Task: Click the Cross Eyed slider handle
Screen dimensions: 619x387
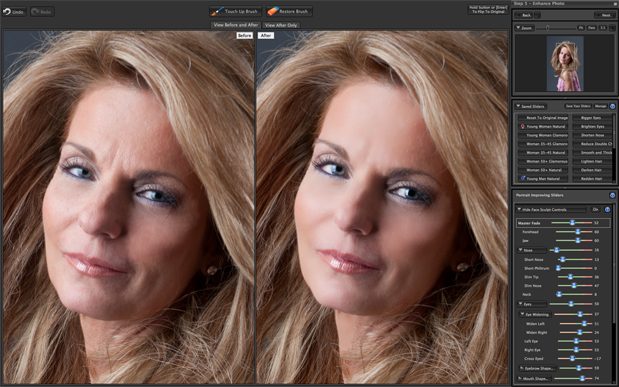Action: pos(572,359)
